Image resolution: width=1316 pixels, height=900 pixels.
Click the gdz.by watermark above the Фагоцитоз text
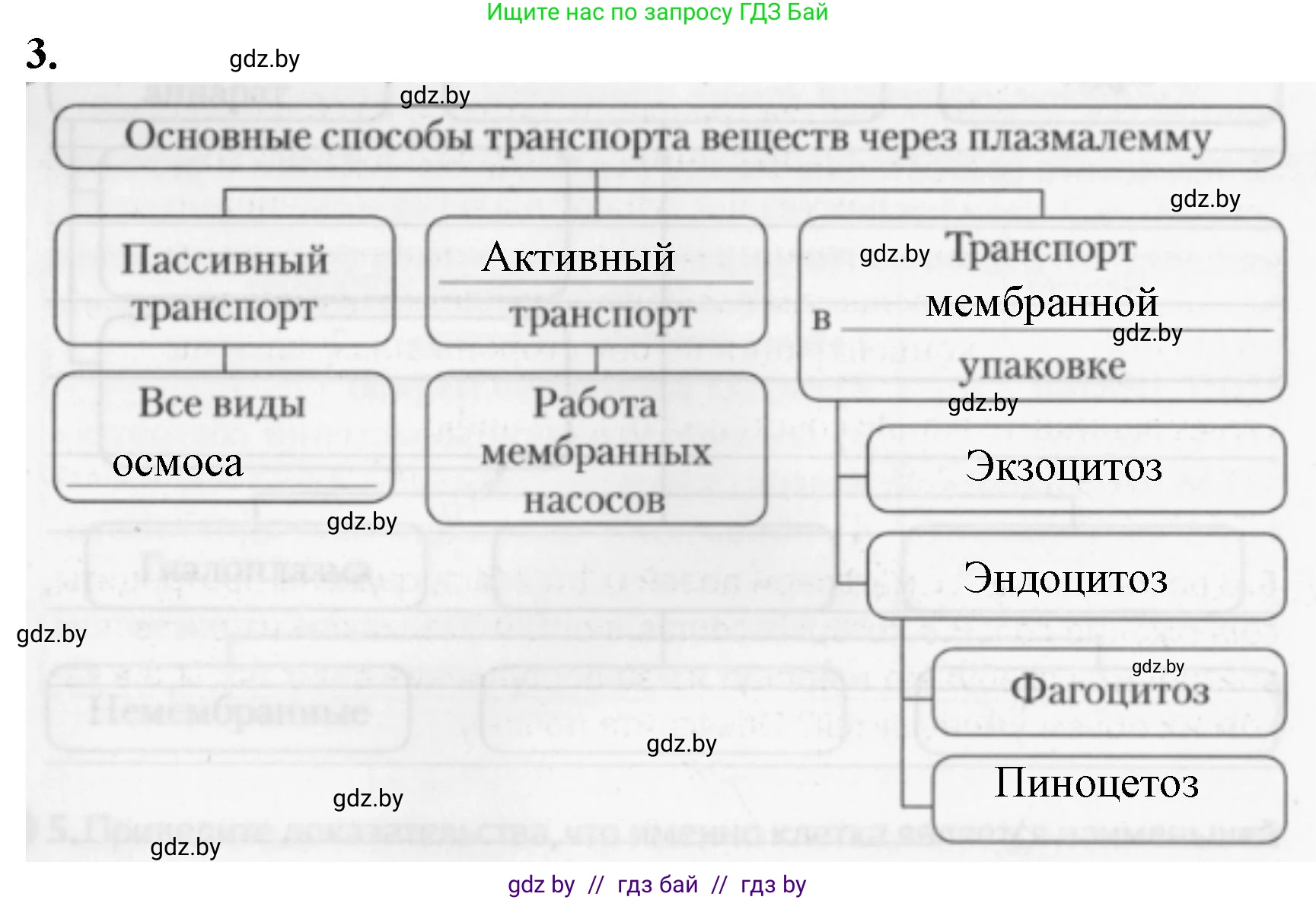pyautogui.click(x=1158, y=667)
